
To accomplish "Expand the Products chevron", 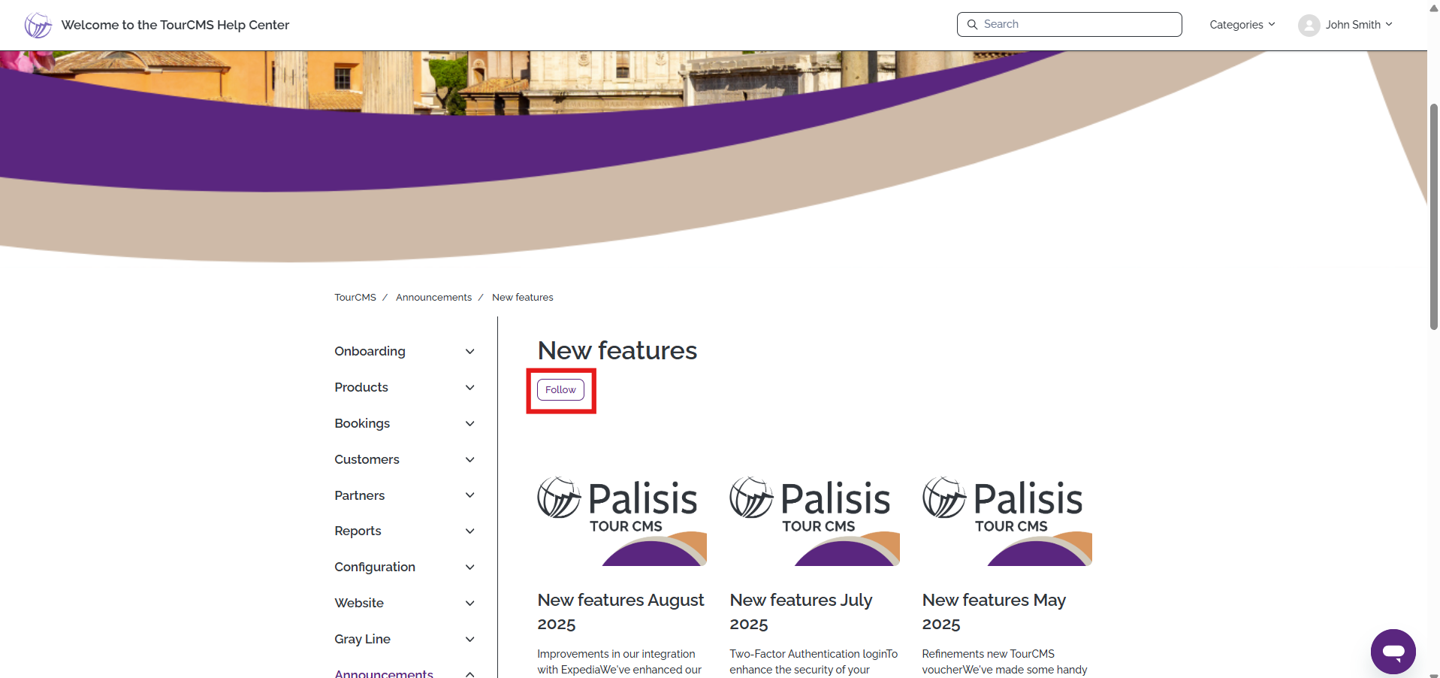I will [x=470, y=388].
